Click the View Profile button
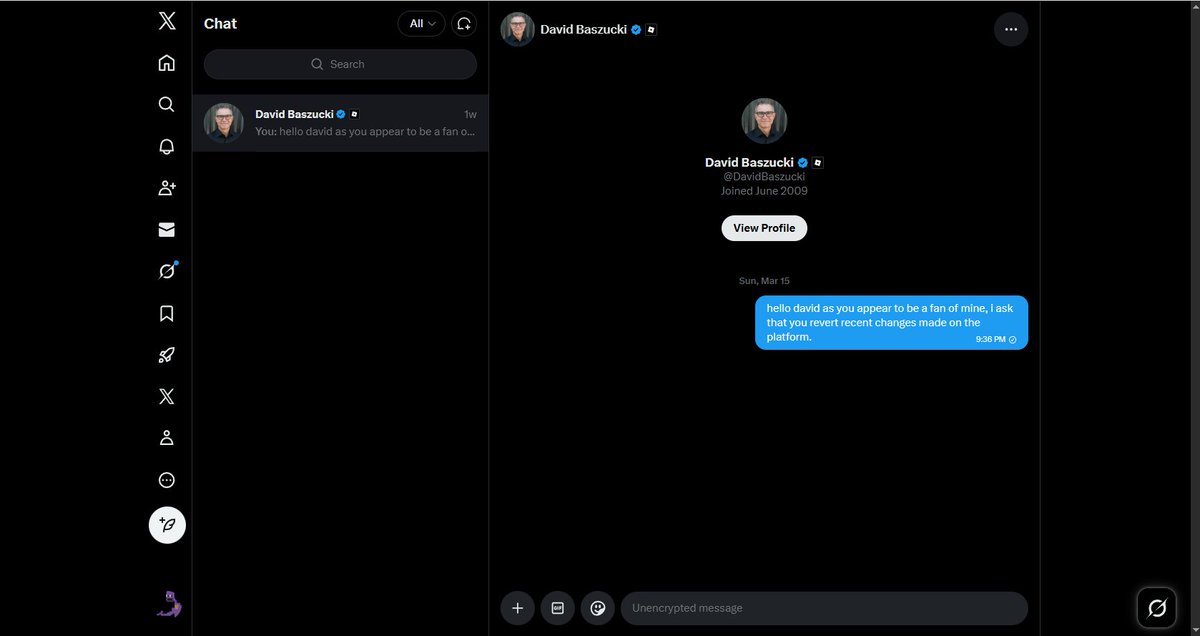Image resolution: width=1200 pixels, height=636 pixels. [x=764, y=228]
